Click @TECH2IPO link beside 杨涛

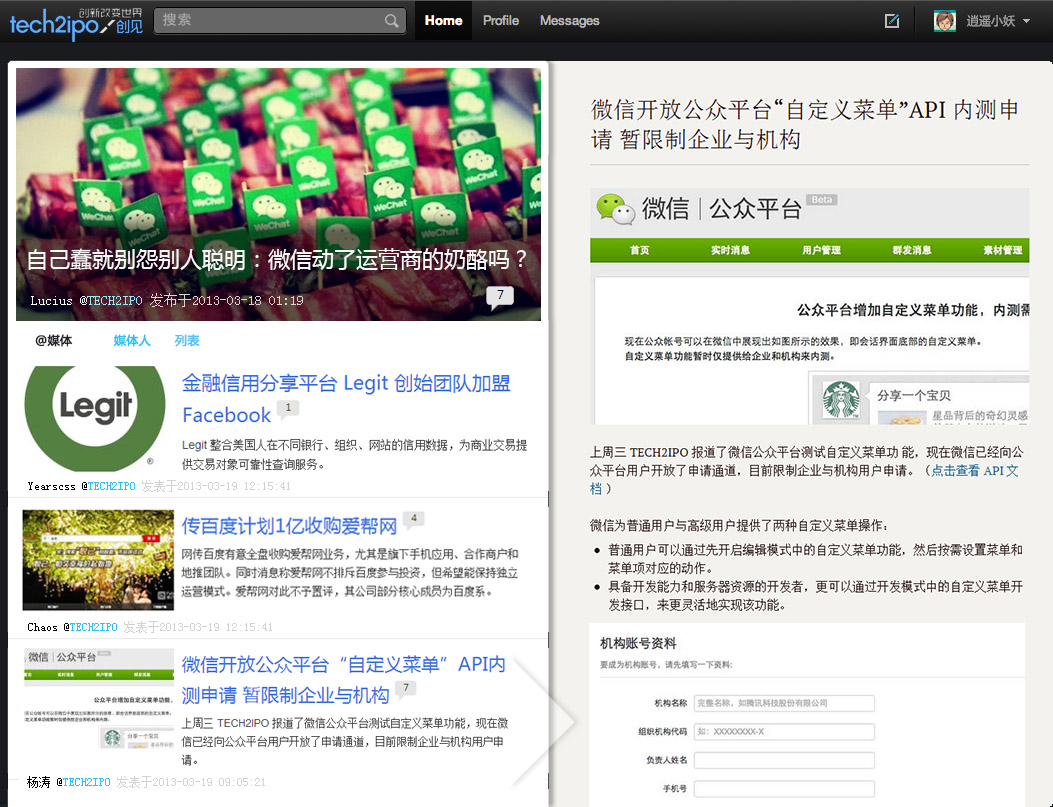pyautogui.click(x=83, y=782)
